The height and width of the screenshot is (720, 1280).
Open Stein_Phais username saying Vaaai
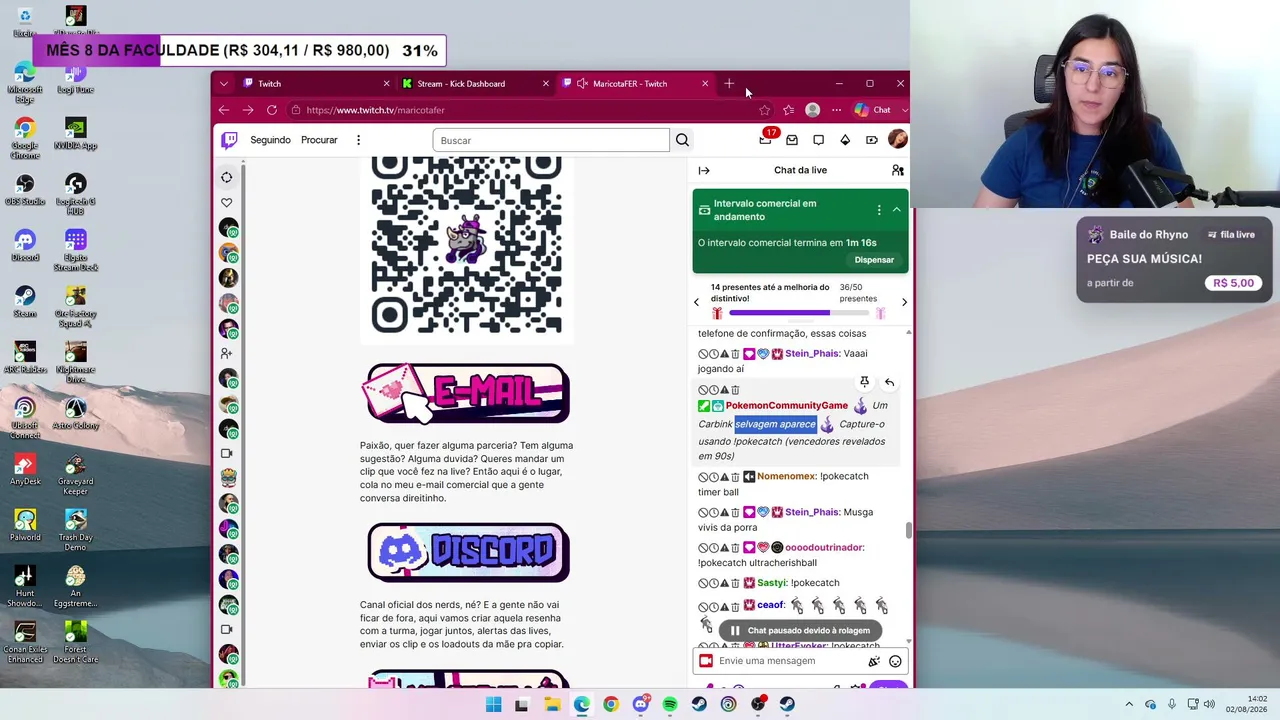pyautogui.click(x=812, y=354)
